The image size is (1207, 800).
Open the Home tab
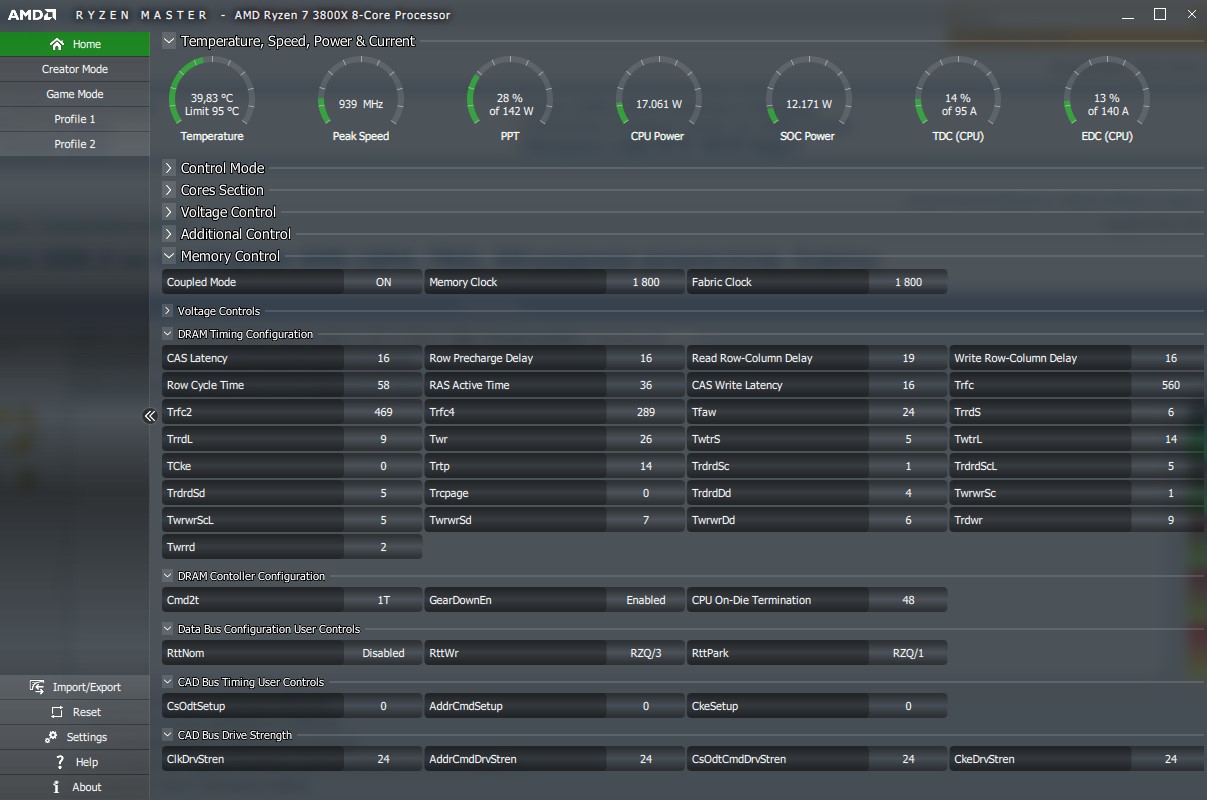(75, 44)
